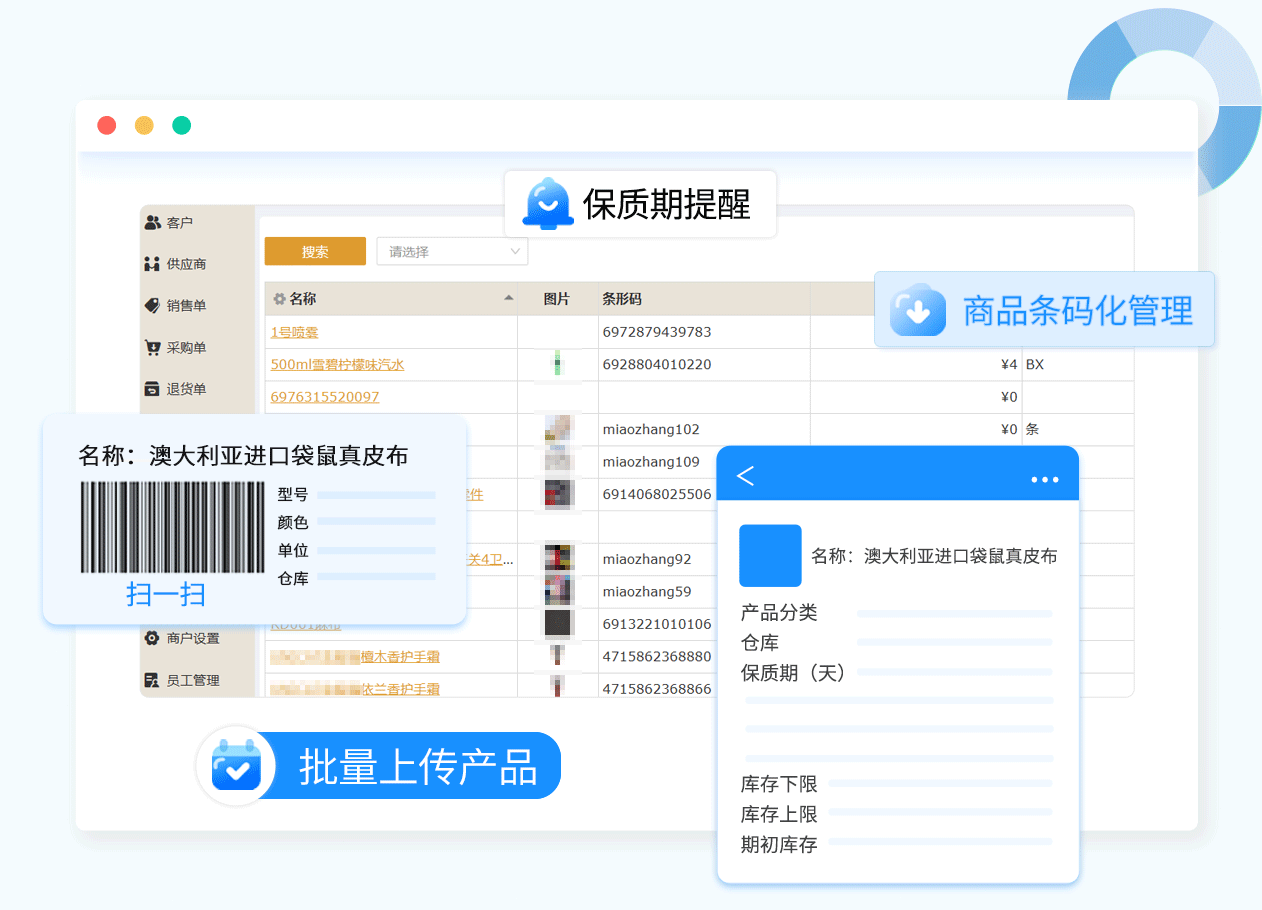Open employee management (员工管理) icon

point(152,680)
